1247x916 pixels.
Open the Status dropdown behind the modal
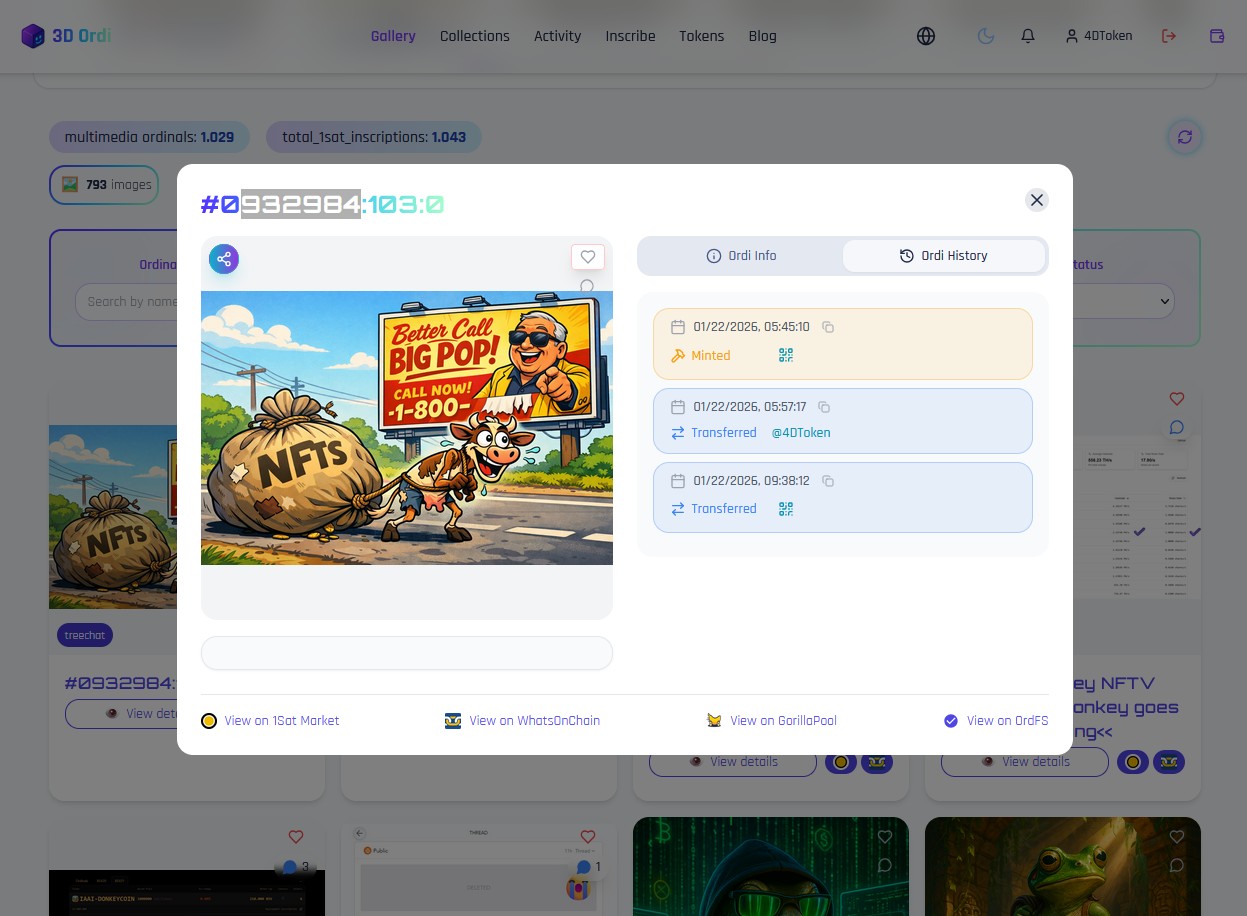click(1164, 301)
